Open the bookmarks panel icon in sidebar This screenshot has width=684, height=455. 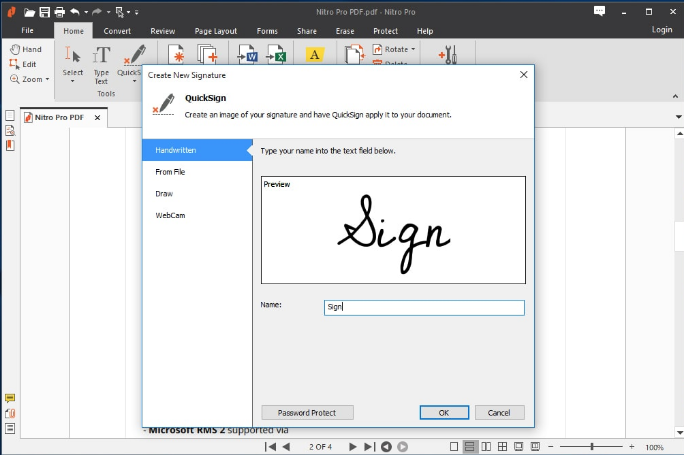click(x=10, y=145)
